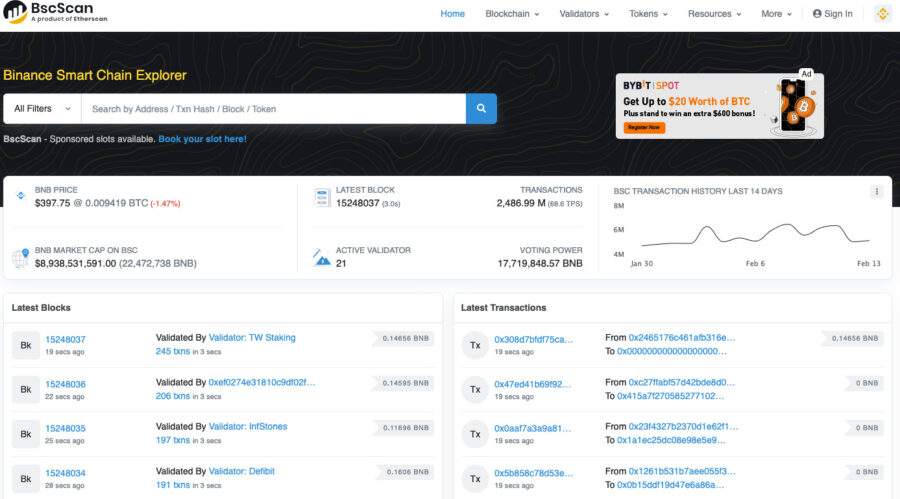The height and width of the screenshot is (499, 900).
Task: Expand the Validators menu dropdown
Action: (x=584, y=14)
